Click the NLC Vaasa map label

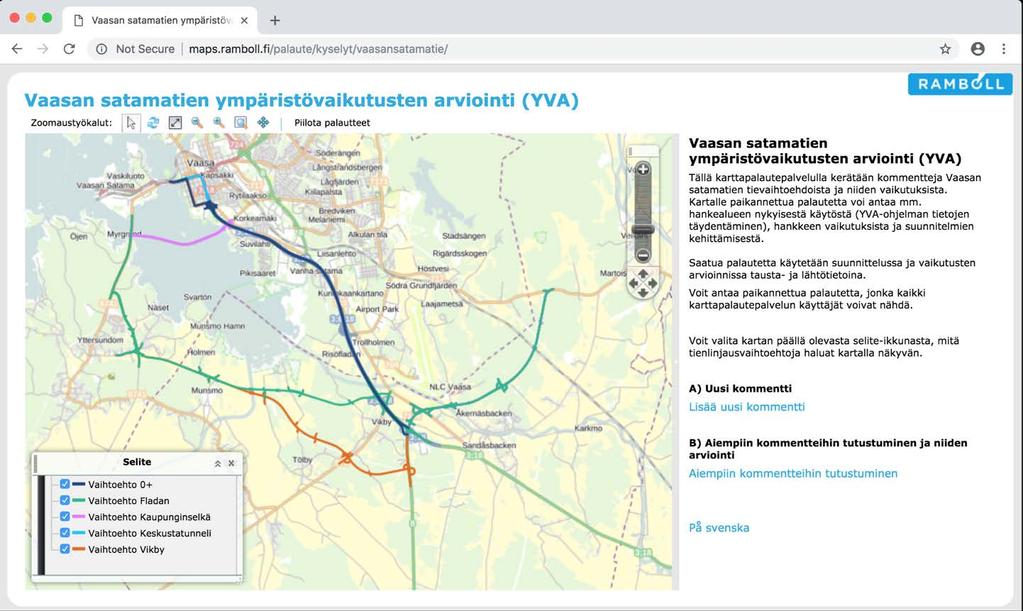coord(450,387)
